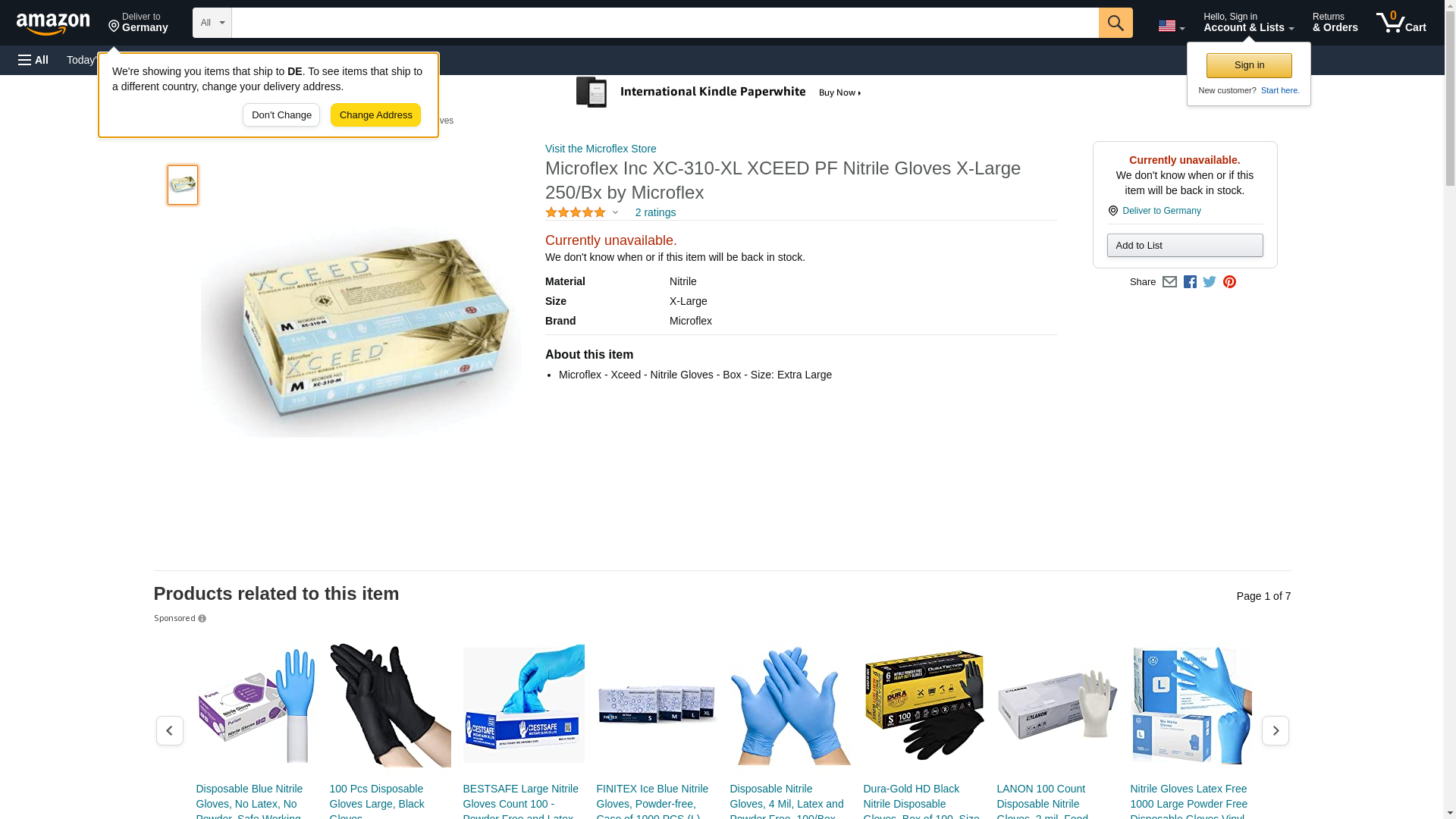Share on Twitter icon

[1210, 282]
